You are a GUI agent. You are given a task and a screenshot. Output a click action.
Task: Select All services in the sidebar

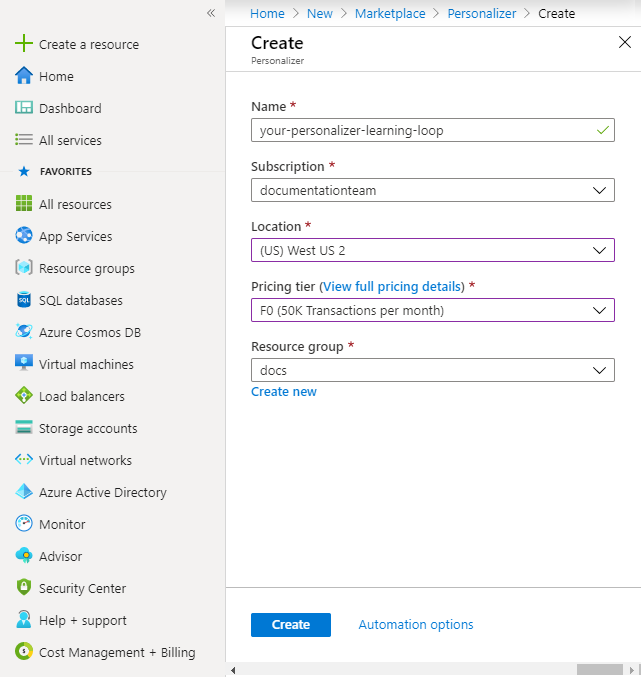click(70, 140)
